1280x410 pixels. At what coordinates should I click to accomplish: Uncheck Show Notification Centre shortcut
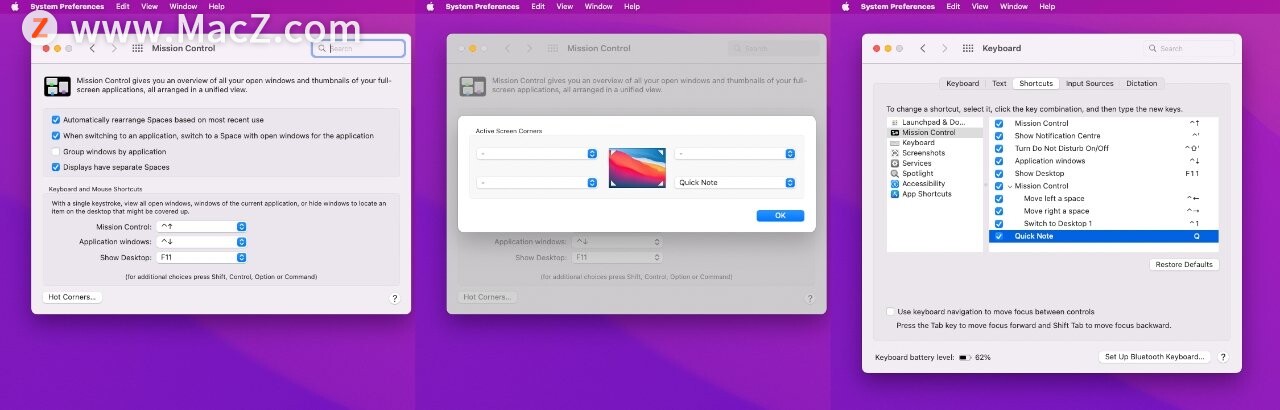[999, 136]
